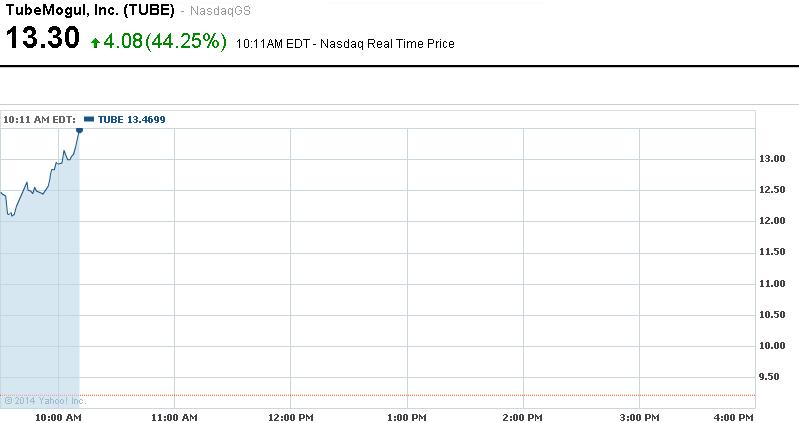Click the NasdaqGS exchange label
Screen dimensions: 799x423
pyautogui.click(x=220, y=11)
